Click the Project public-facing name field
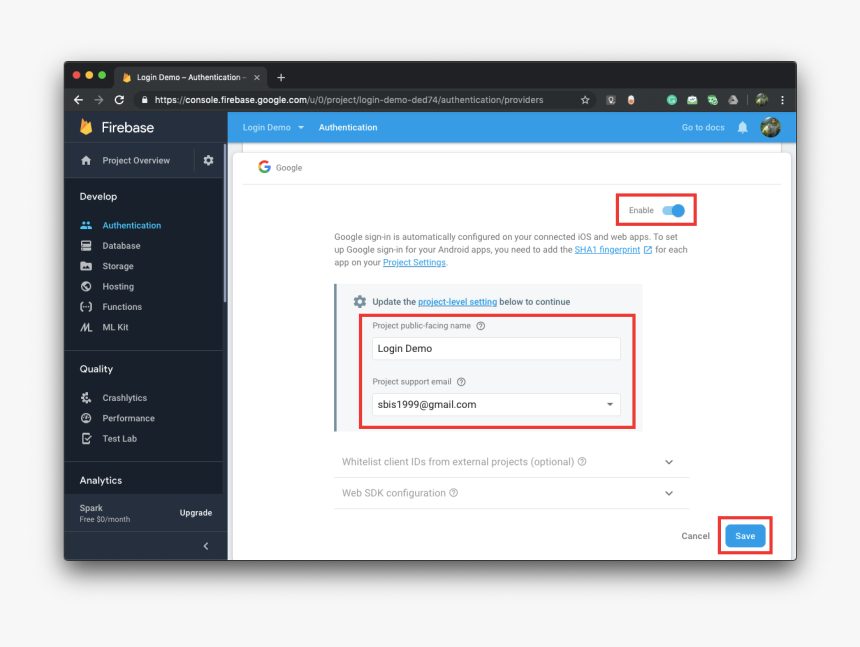Image resolution: width=860 pixels, height=647 pixels. tap(496, 348)
